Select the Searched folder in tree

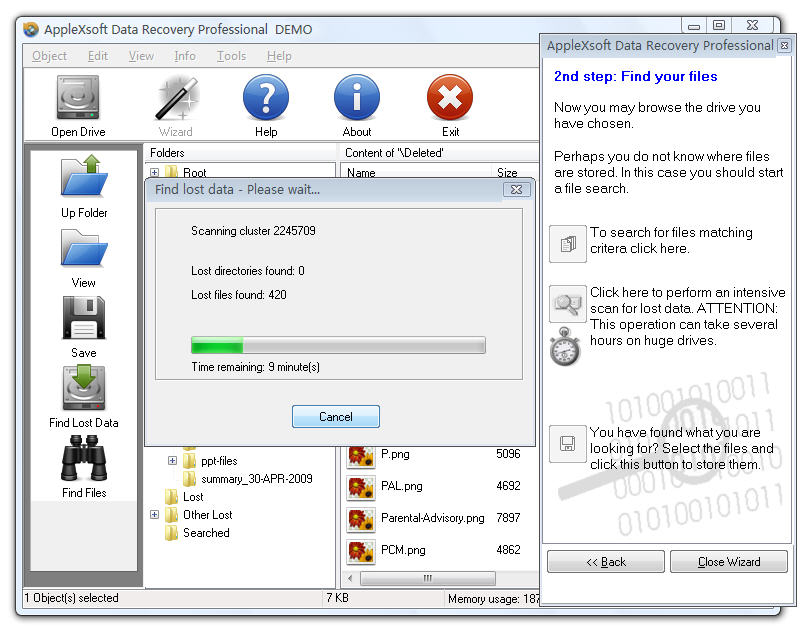click(206, 533)
